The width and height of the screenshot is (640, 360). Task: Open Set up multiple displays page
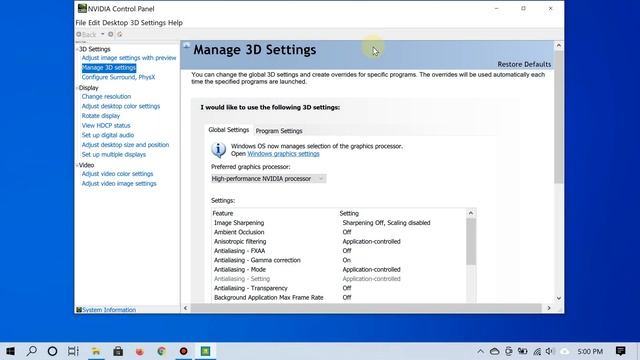click(114, 155)
